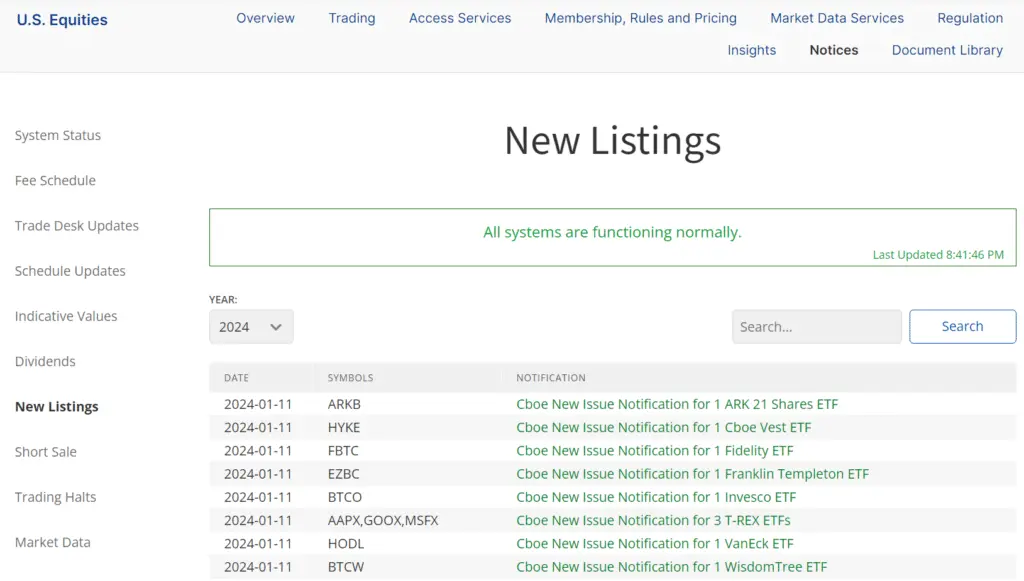This screenshot has height=581, width=1024.
Task: Click inside the Search text field
Action: coord(816,326)
